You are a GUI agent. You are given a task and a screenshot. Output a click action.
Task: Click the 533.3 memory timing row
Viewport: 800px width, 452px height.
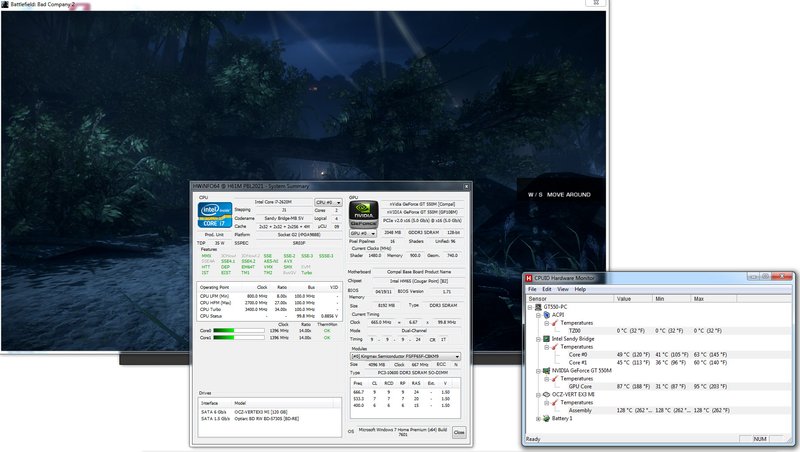[406, 398]
